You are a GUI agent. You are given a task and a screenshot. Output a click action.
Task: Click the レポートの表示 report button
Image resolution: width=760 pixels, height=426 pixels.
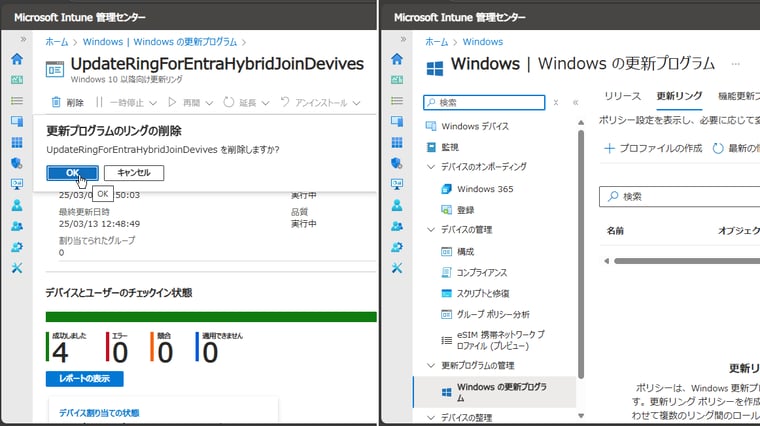(84, 379)
